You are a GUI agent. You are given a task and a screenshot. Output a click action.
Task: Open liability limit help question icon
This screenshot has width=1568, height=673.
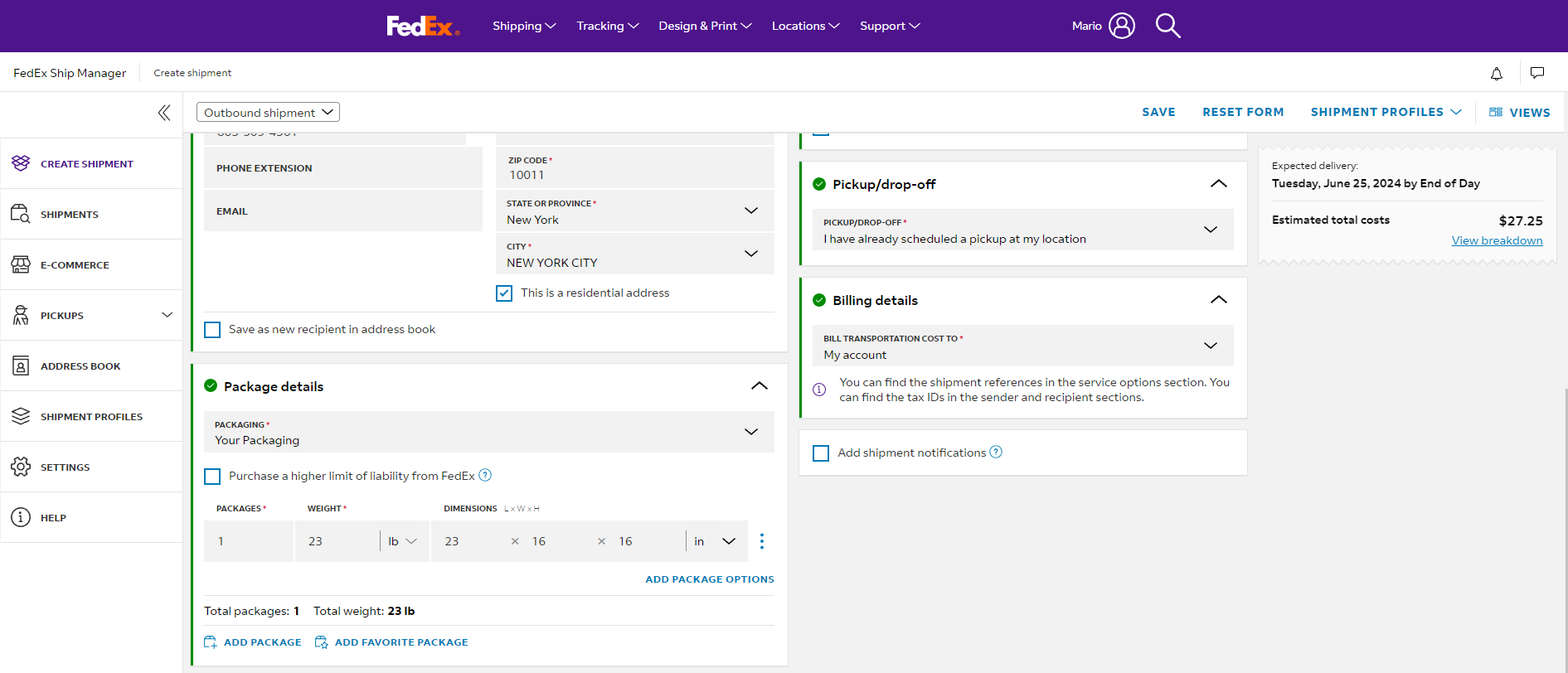pyautogui.click(x=486, y=475)
